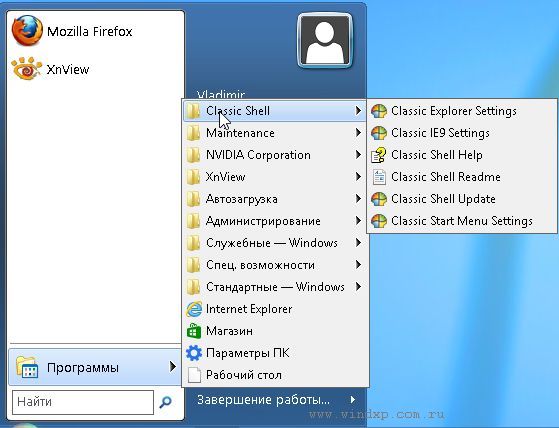
Task: Click the Classic Explorer Settings shell icon
Action: 379,111
